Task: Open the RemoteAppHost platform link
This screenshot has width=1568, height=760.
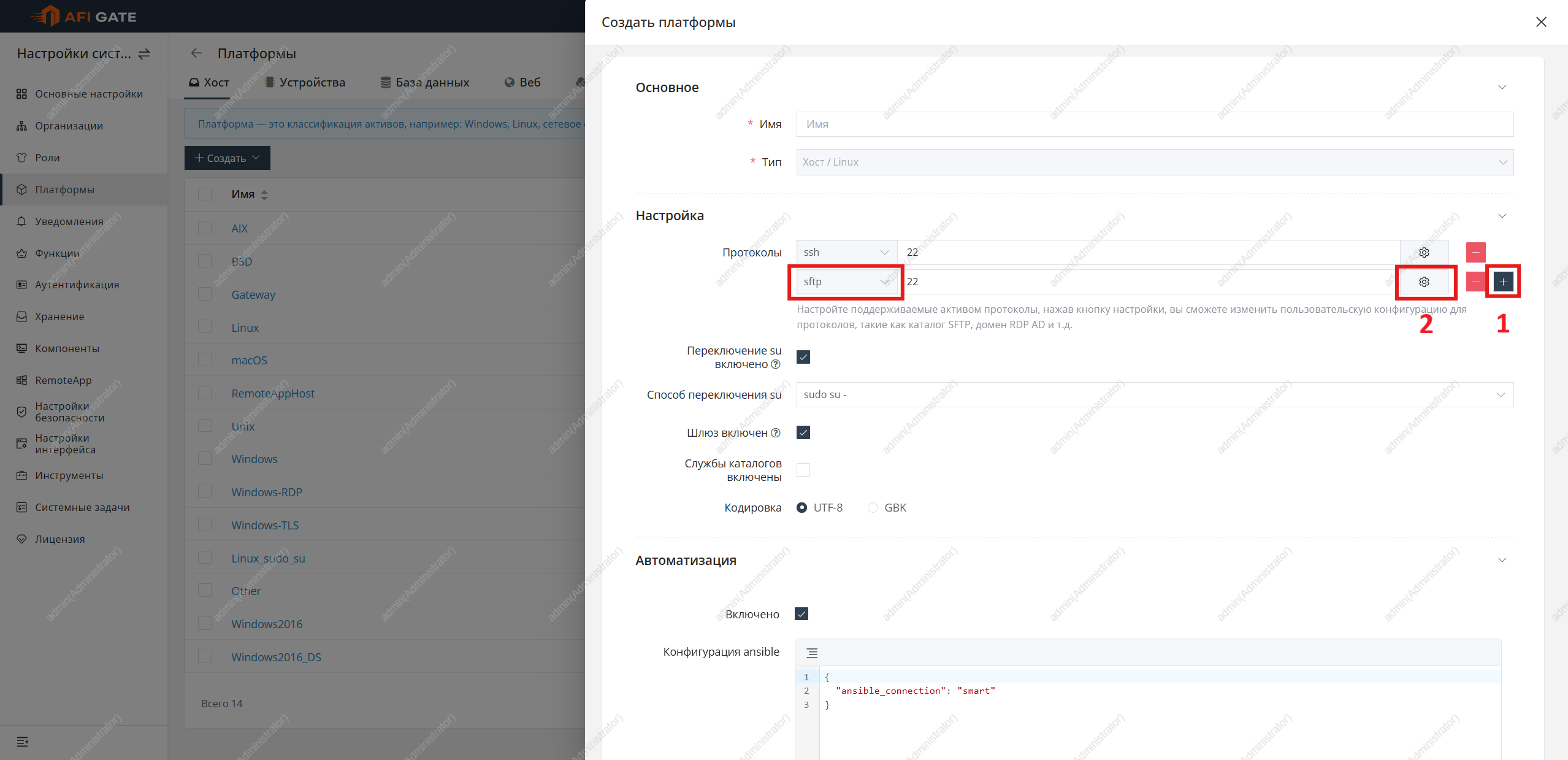Action: [x=273, y=393]
